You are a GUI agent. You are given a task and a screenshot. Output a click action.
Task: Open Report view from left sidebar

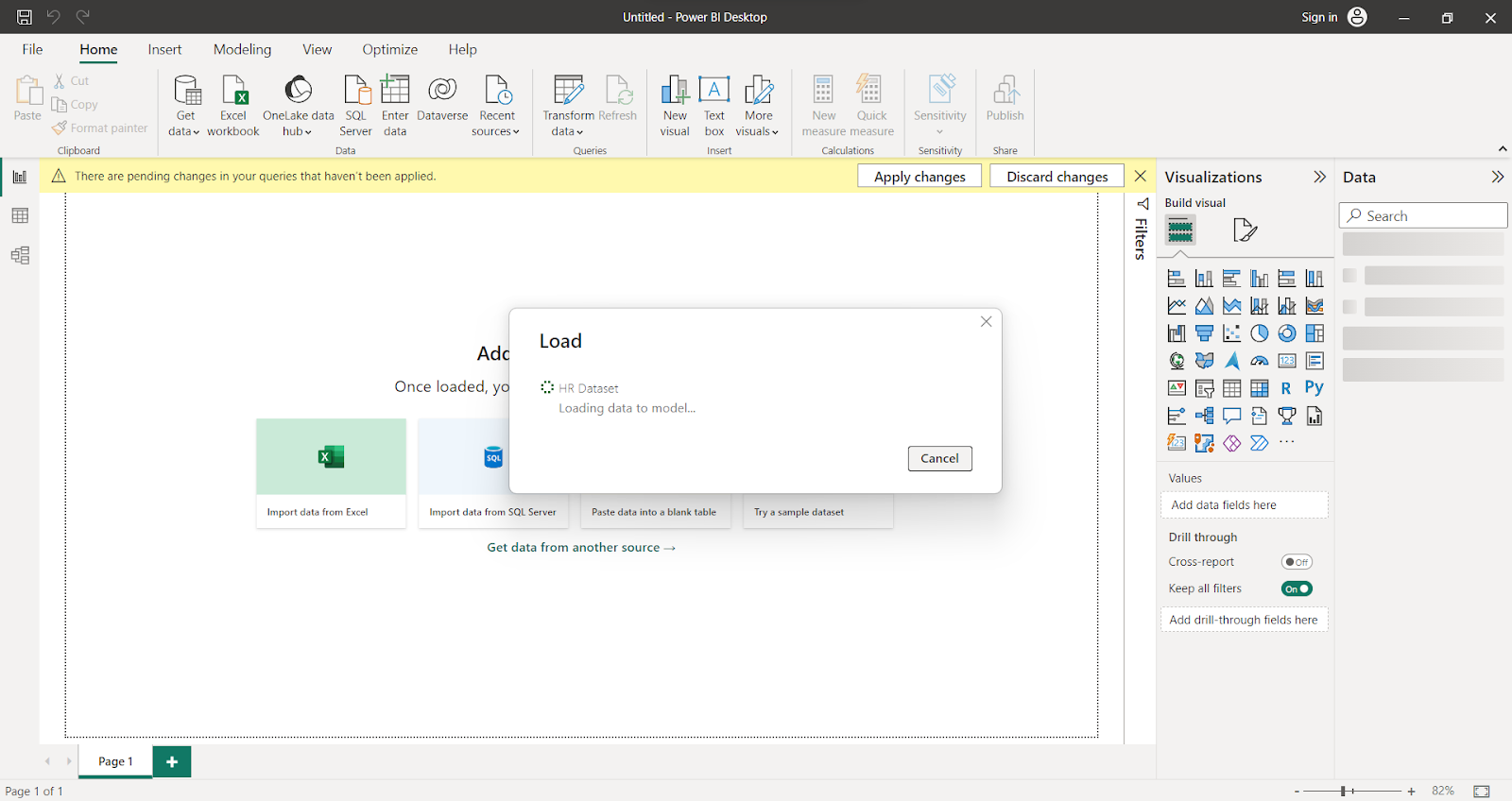click(x=20, y=177)
